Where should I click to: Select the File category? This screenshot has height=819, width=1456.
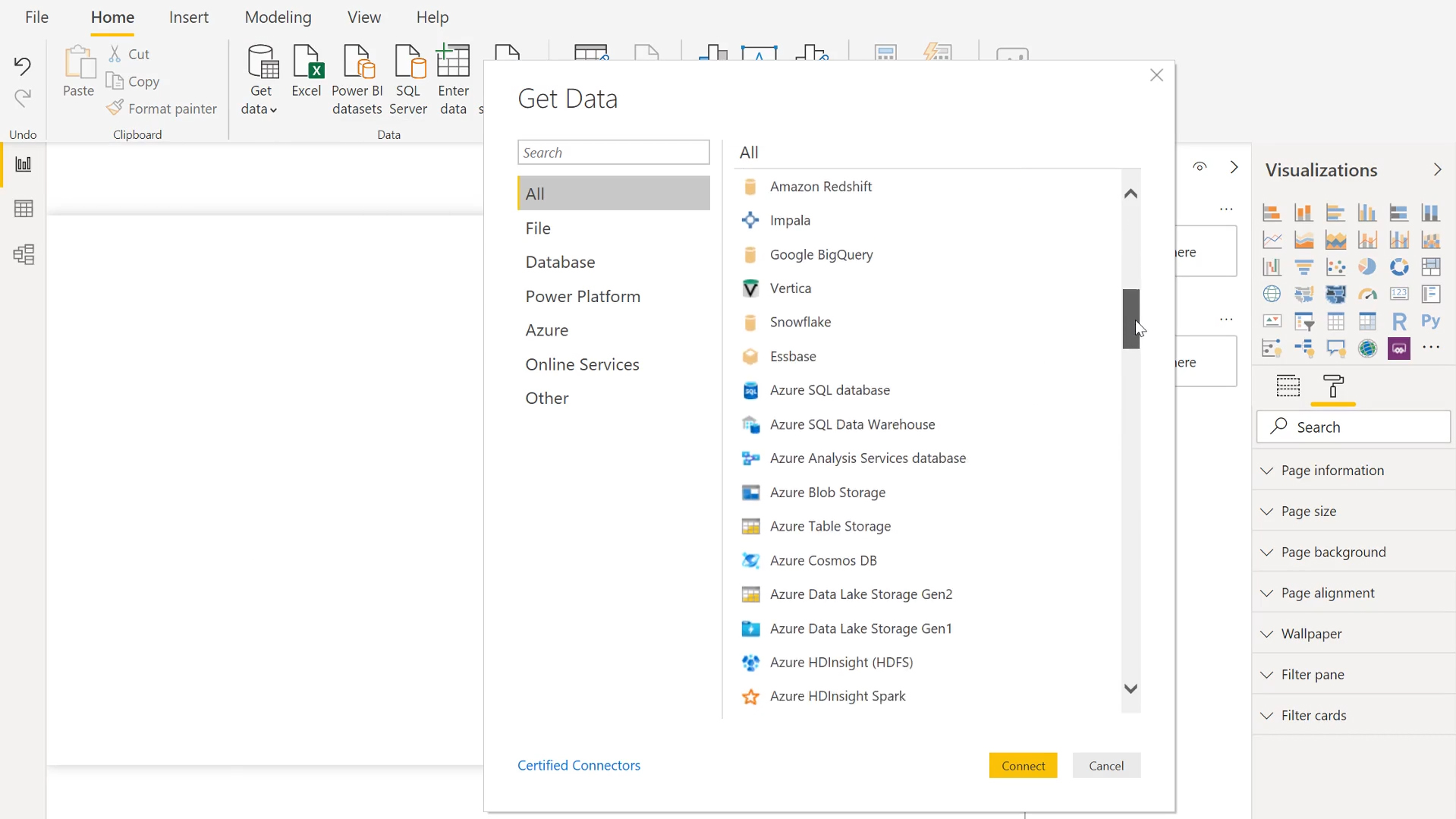(x=613, y=228)
